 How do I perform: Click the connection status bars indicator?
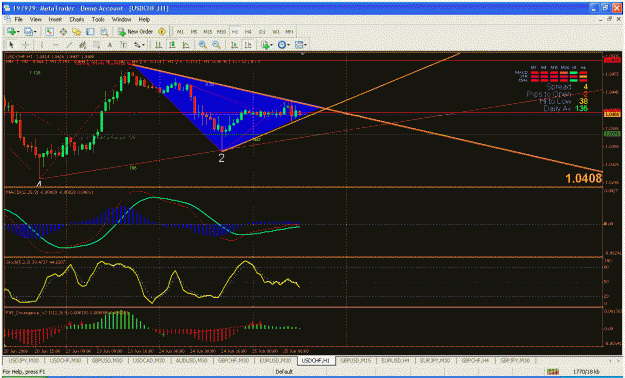point(552,372)
